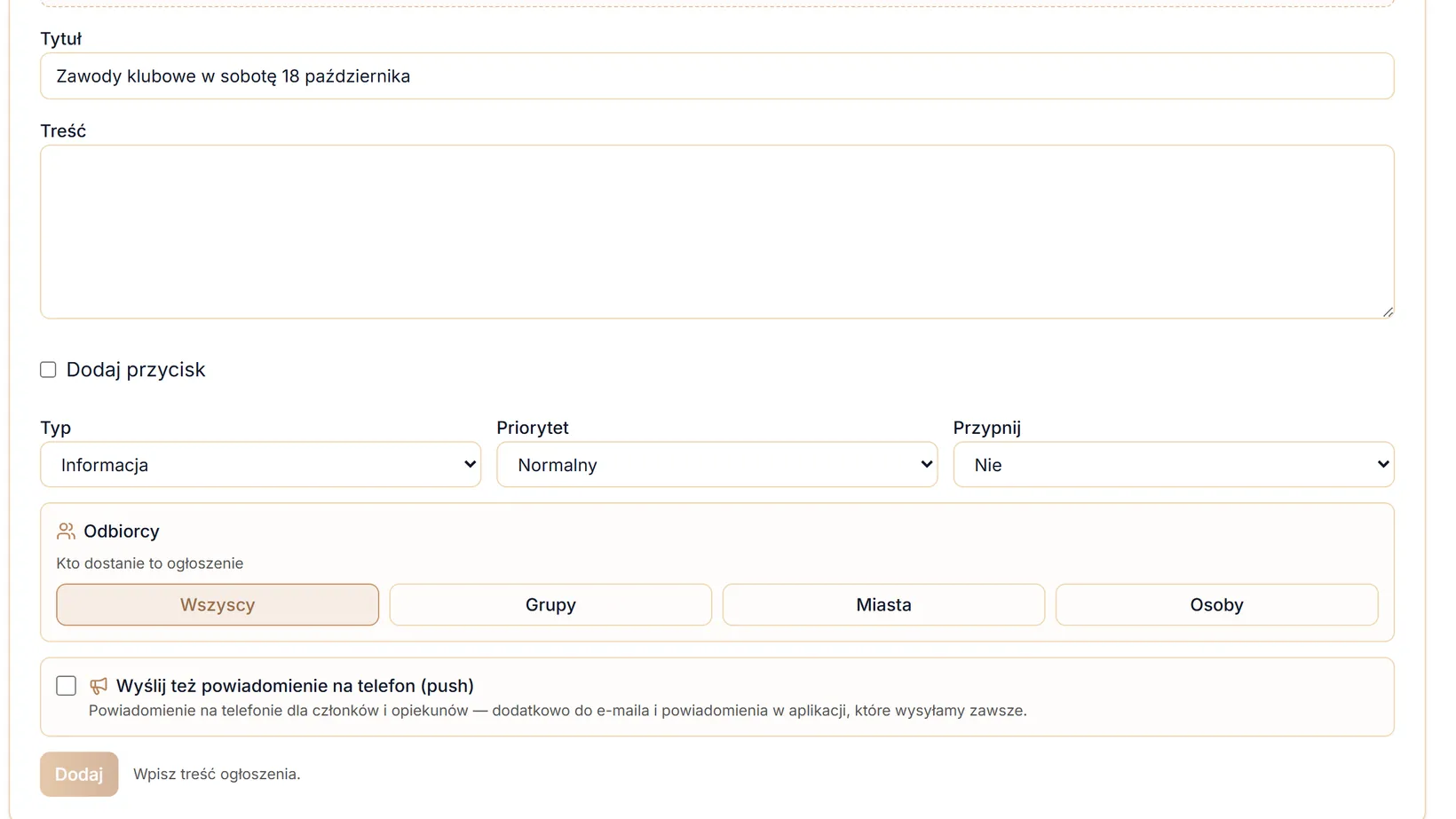1456x819 pixels.
Task: Open the Przypnij dropdown showing Nie
Action: (1174, 465)
